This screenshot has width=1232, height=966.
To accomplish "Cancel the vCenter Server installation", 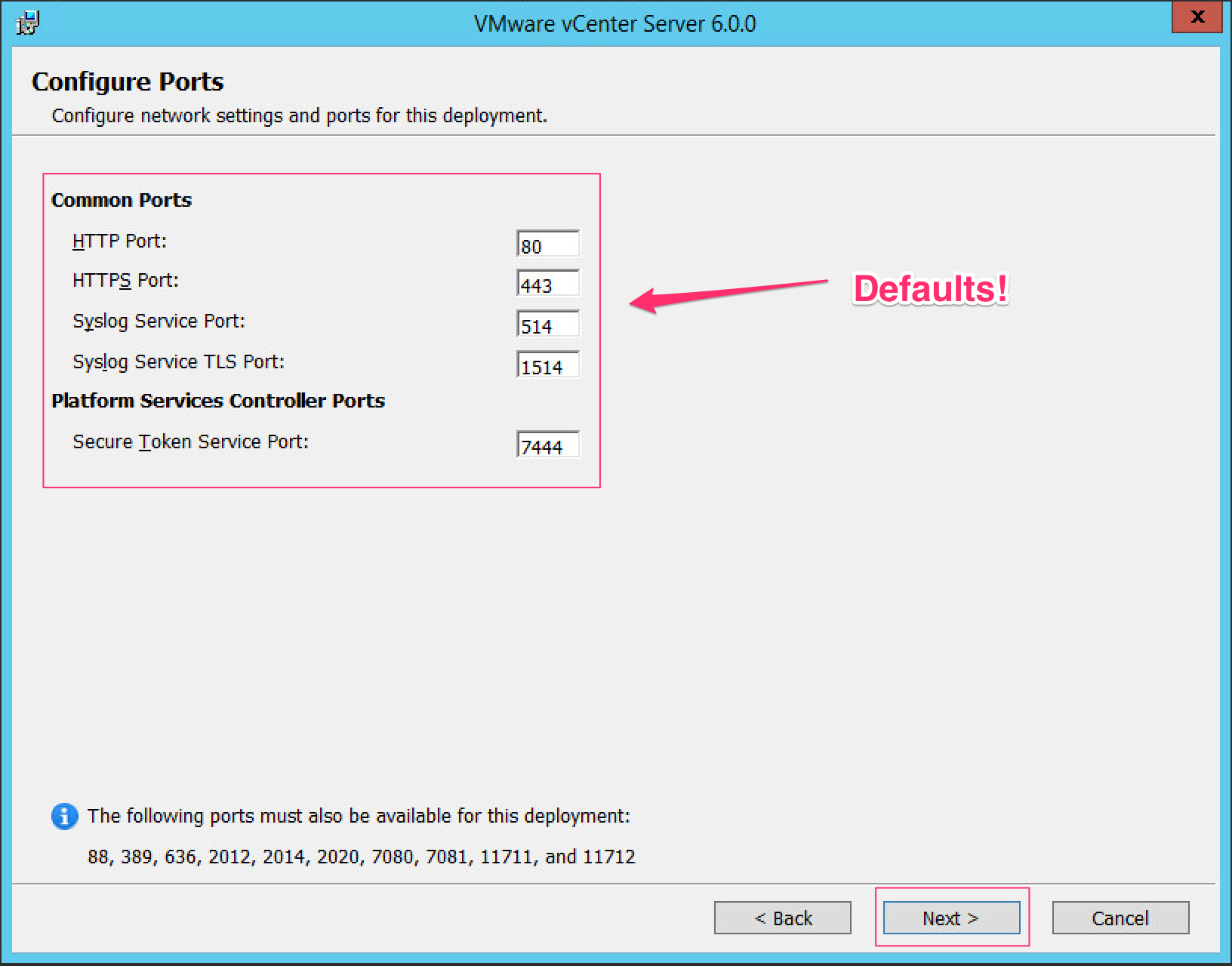I will pos(1120,918).
